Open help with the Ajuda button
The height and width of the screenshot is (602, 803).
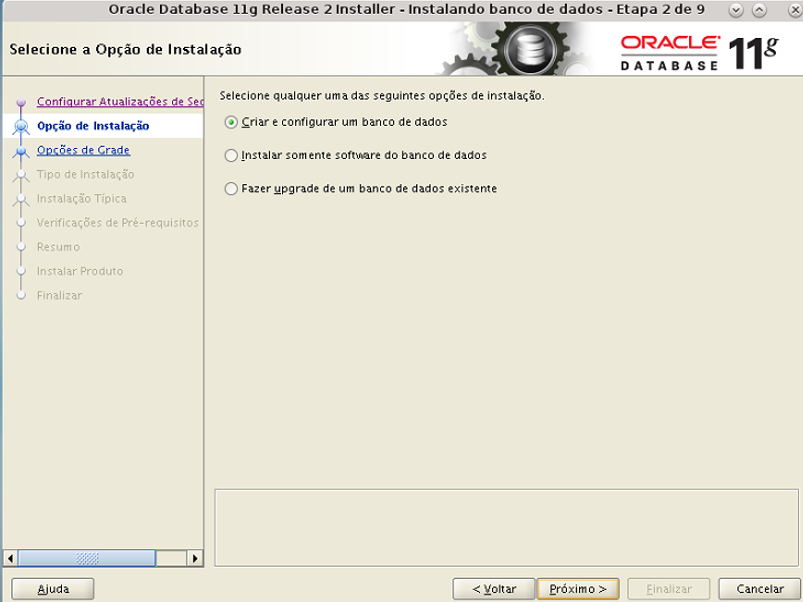[53, 589]
